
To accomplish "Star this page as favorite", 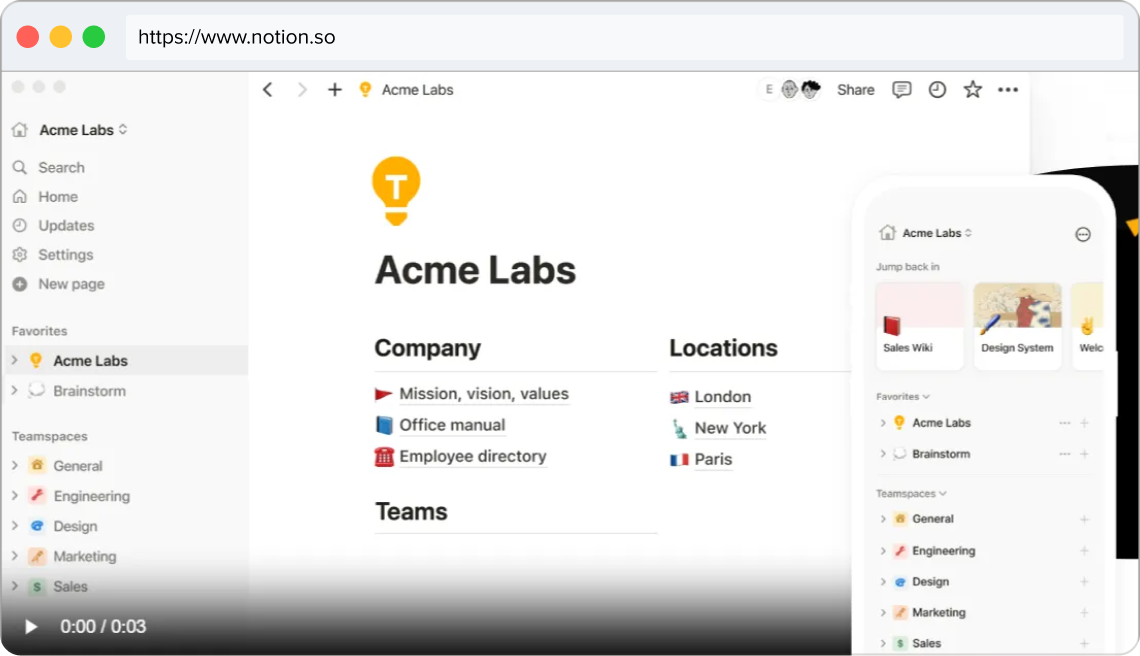I will pos(973,89).
